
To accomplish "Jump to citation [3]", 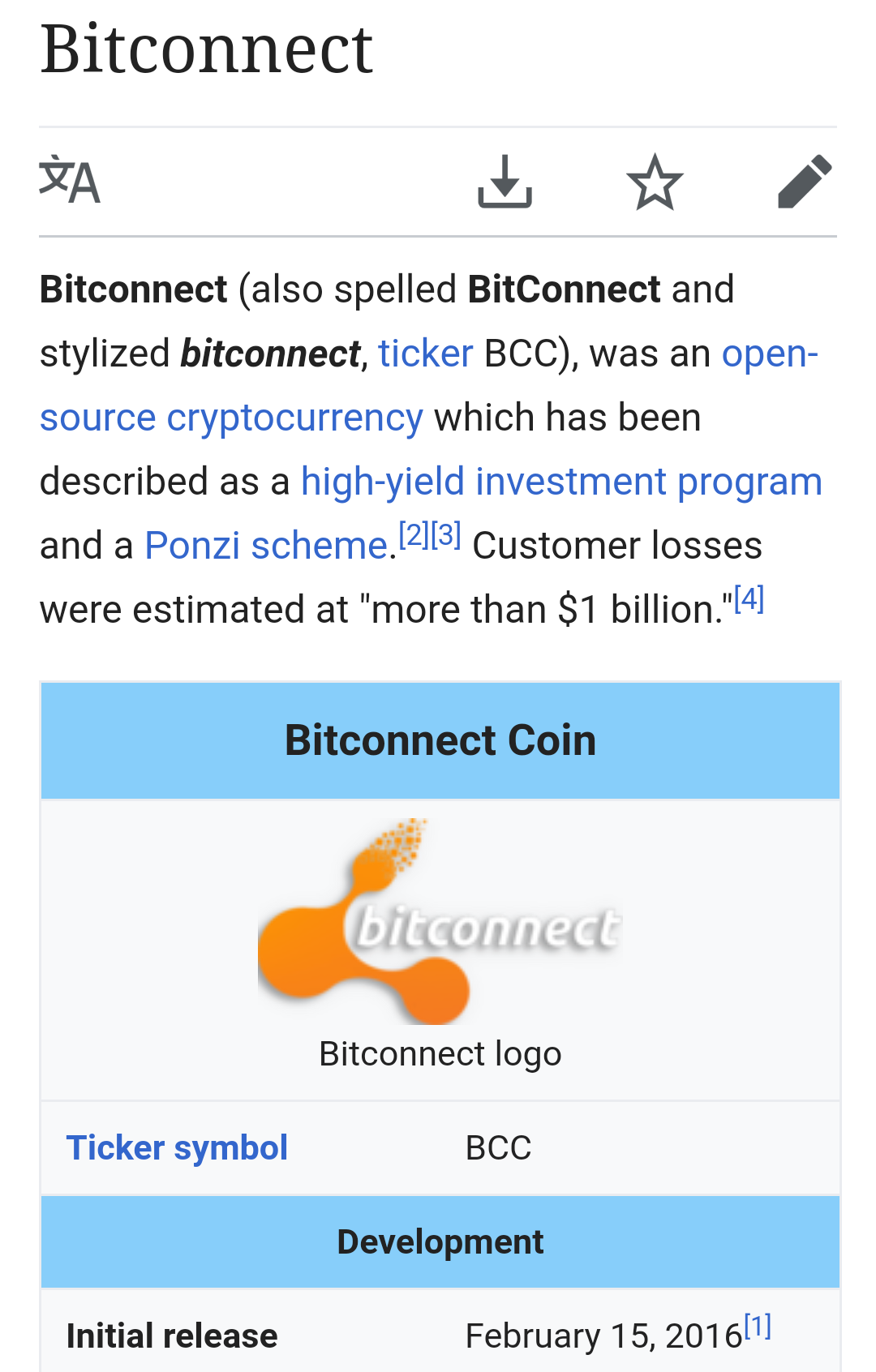I will coord(446,535).
